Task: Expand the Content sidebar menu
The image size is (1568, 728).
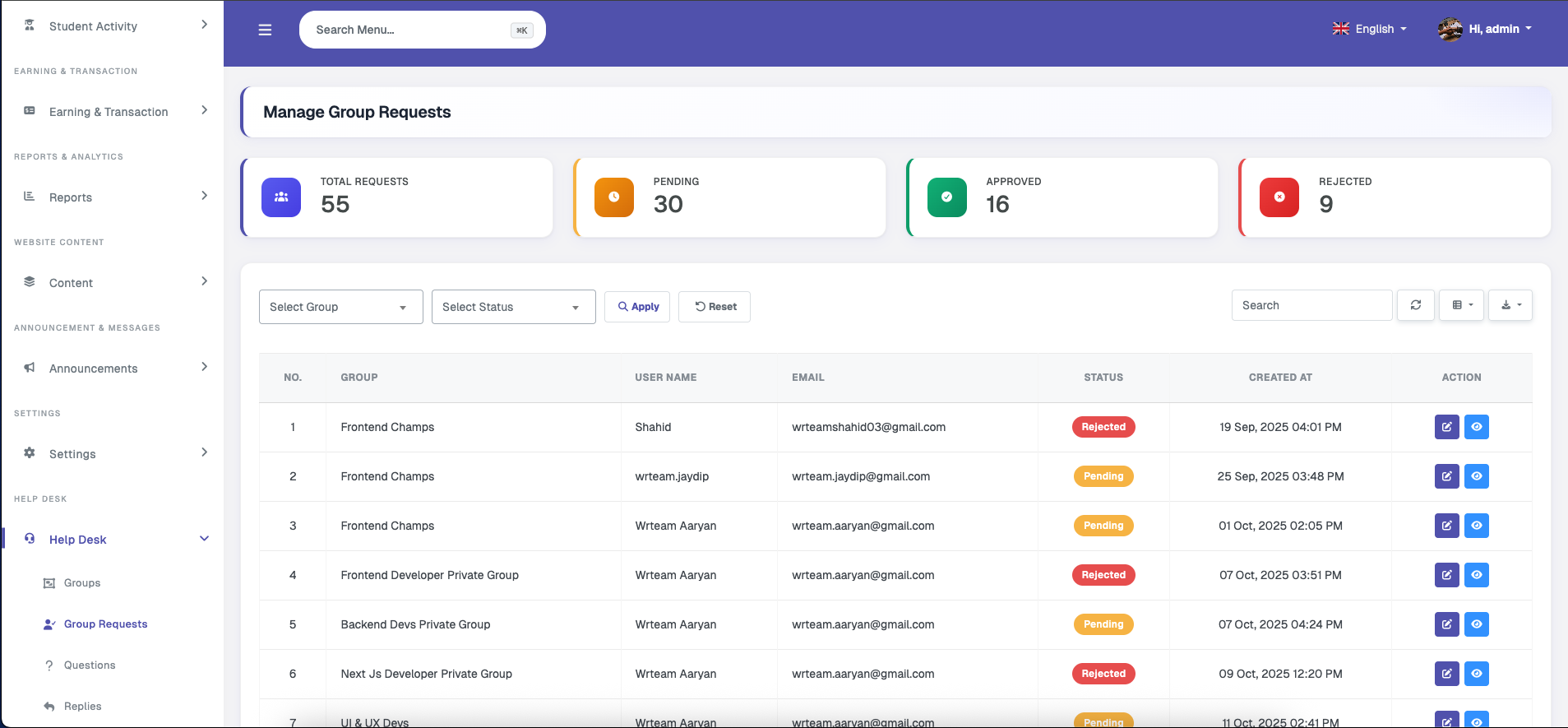Action: 112,283
